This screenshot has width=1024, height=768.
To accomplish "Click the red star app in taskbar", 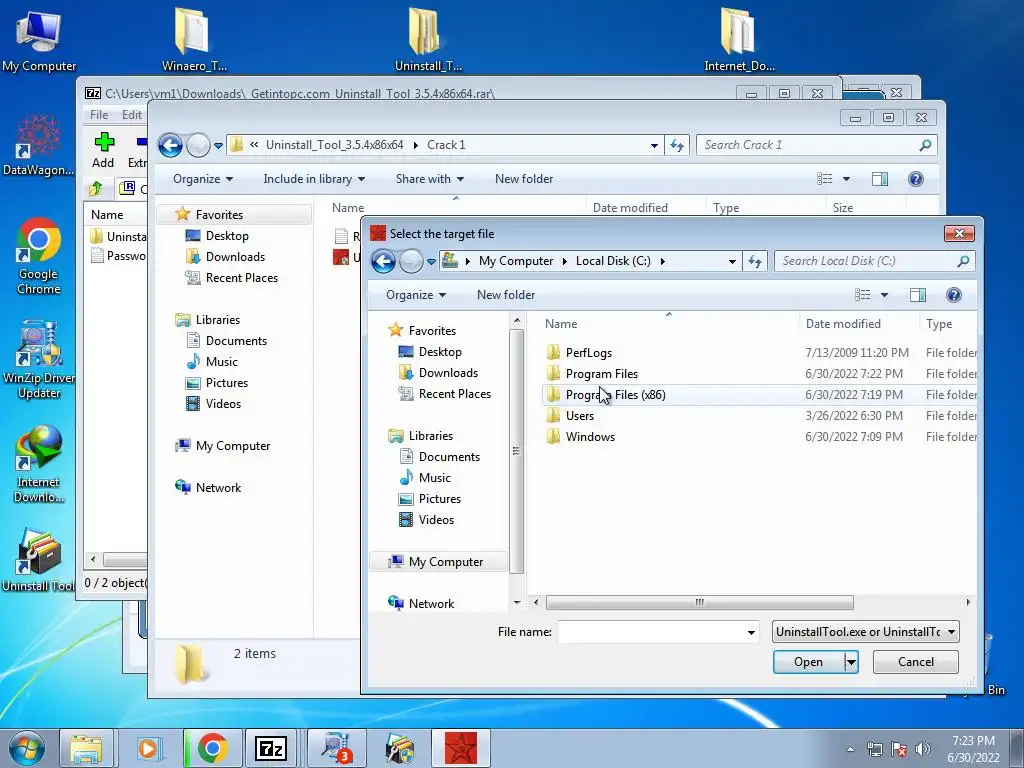I will (461, 748).
